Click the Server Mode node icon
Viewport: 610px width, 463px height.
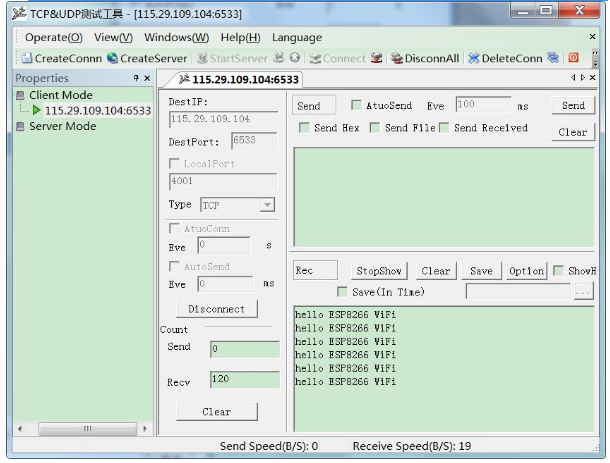(x=21, y=126)
